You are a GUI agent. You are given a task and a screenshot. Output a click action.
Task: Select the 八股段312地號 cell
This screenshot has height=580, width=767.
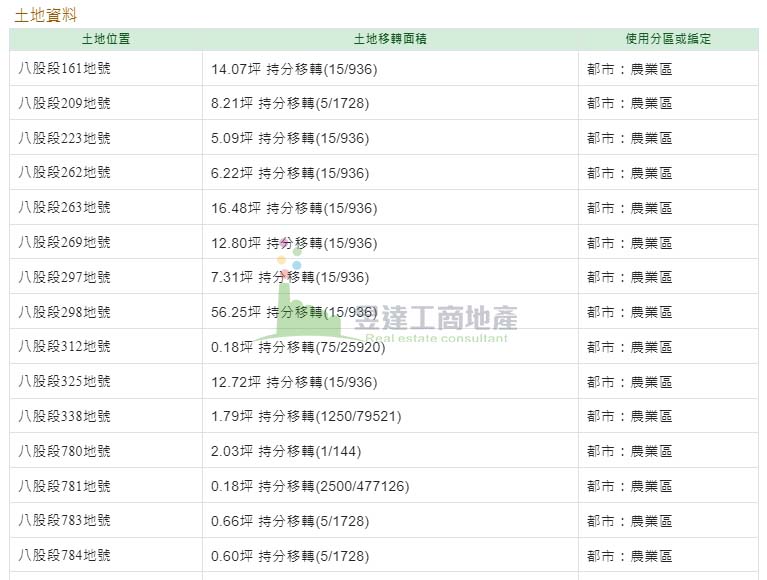[x=65, y=346]
